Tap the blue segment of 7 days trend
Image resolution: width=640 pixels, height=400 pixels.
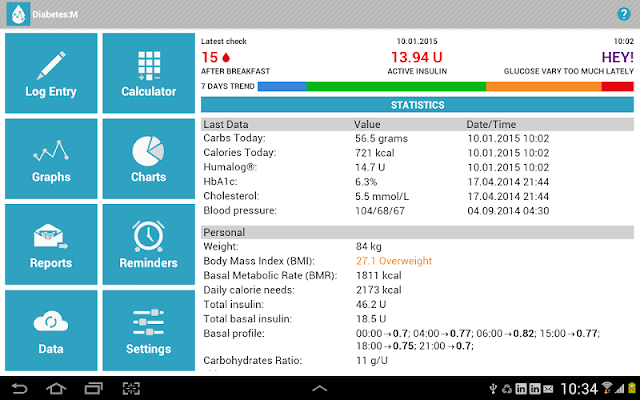click(x=282, y=87)
